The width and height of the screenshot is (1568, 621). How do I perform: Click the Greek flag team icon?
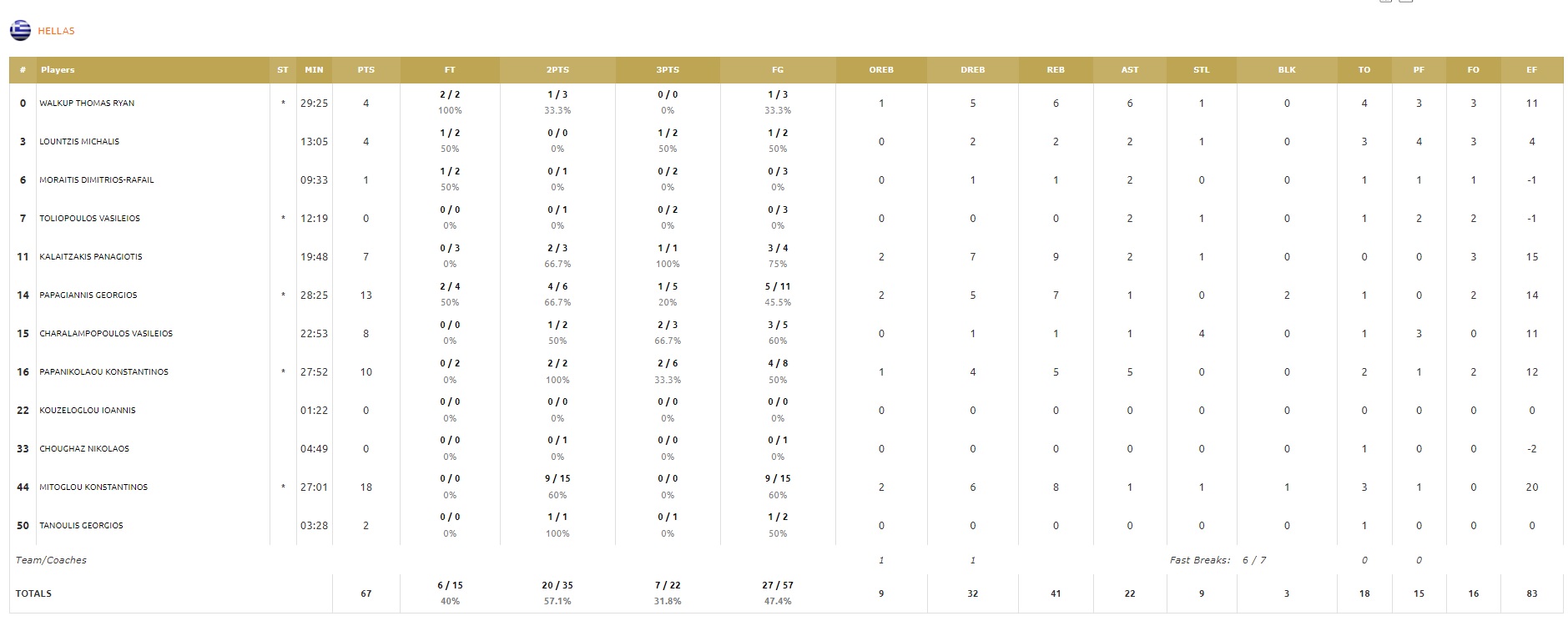point(20,31)
